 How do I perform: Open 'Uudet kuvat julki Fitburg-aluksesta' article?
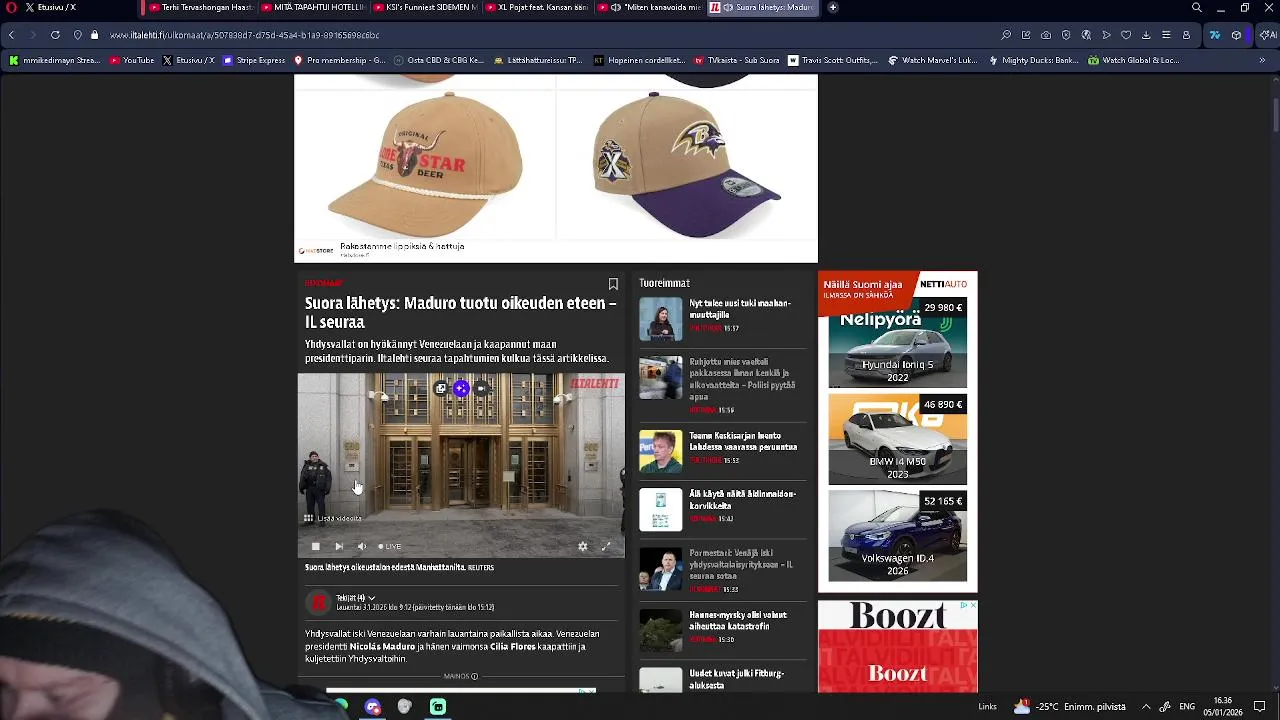[x=721, y=680]
